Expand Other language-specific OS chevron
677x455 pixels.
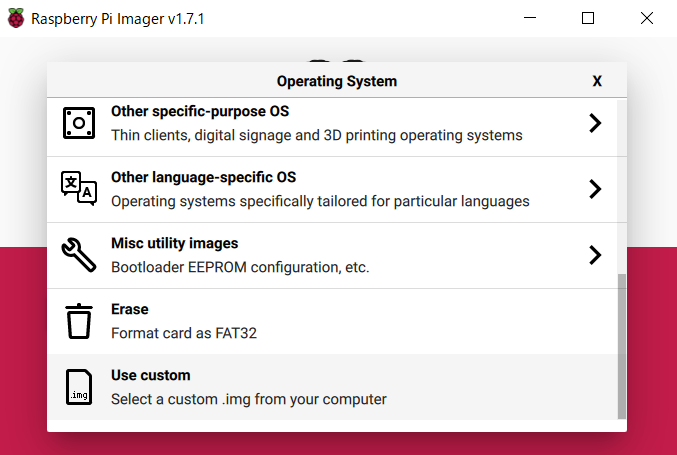(x=595, y=189)
